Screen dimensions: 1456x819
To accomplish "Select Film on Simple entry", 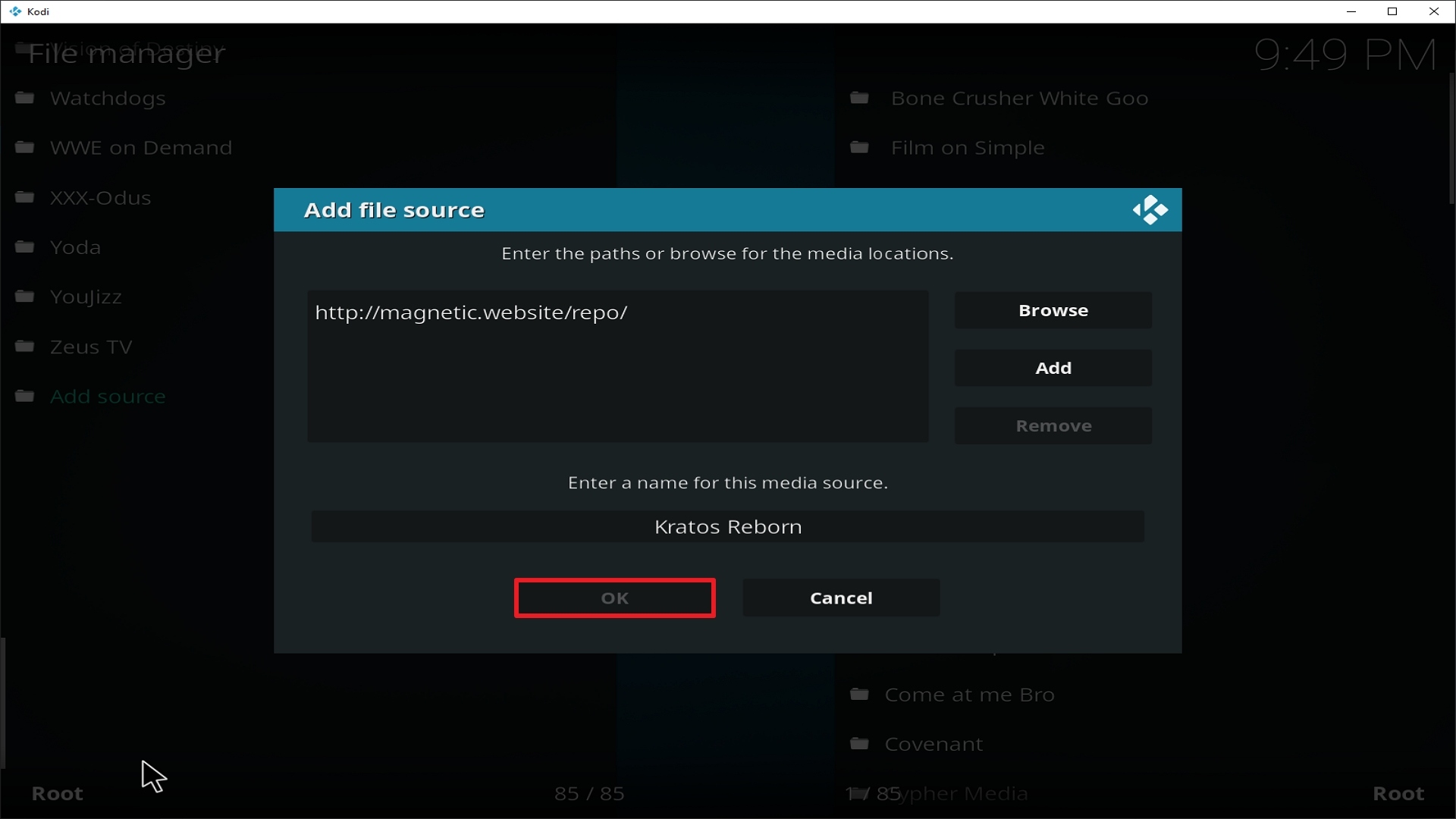I will pos(968,148).
